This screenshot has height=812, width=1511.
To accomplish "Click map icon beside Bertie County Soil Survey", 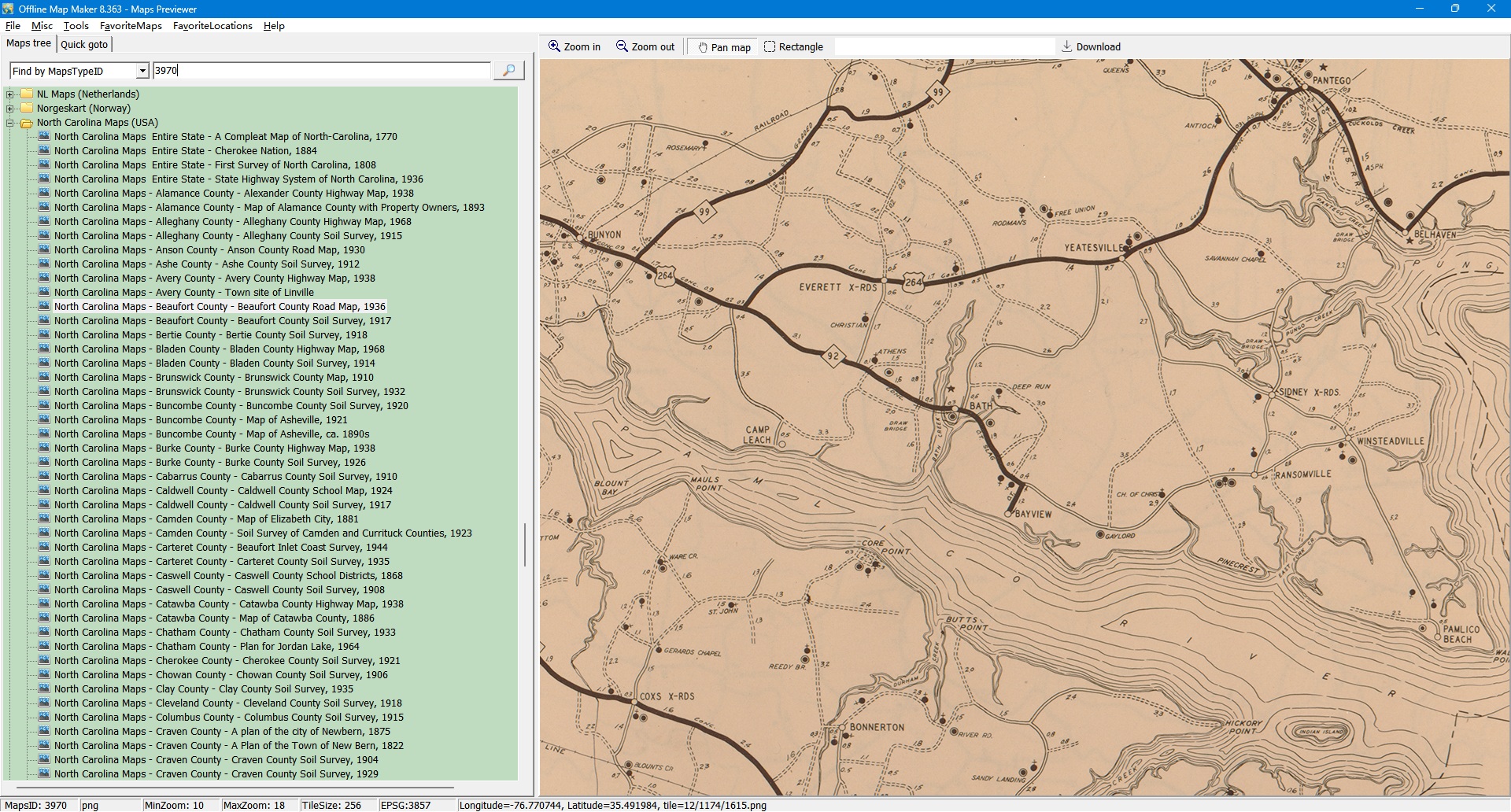I will click(x=44, y=335).
